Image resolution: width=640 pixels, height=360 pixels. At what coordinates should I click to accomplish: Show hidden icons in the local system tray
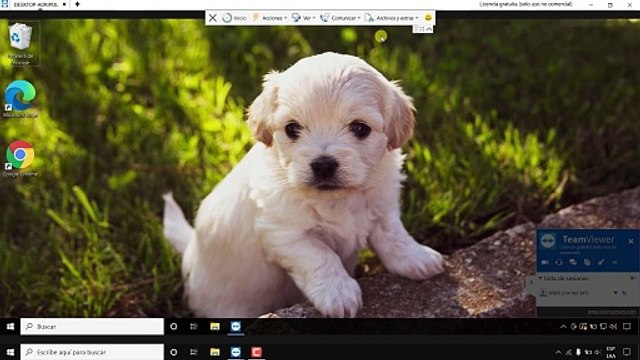tap(558, 352)
